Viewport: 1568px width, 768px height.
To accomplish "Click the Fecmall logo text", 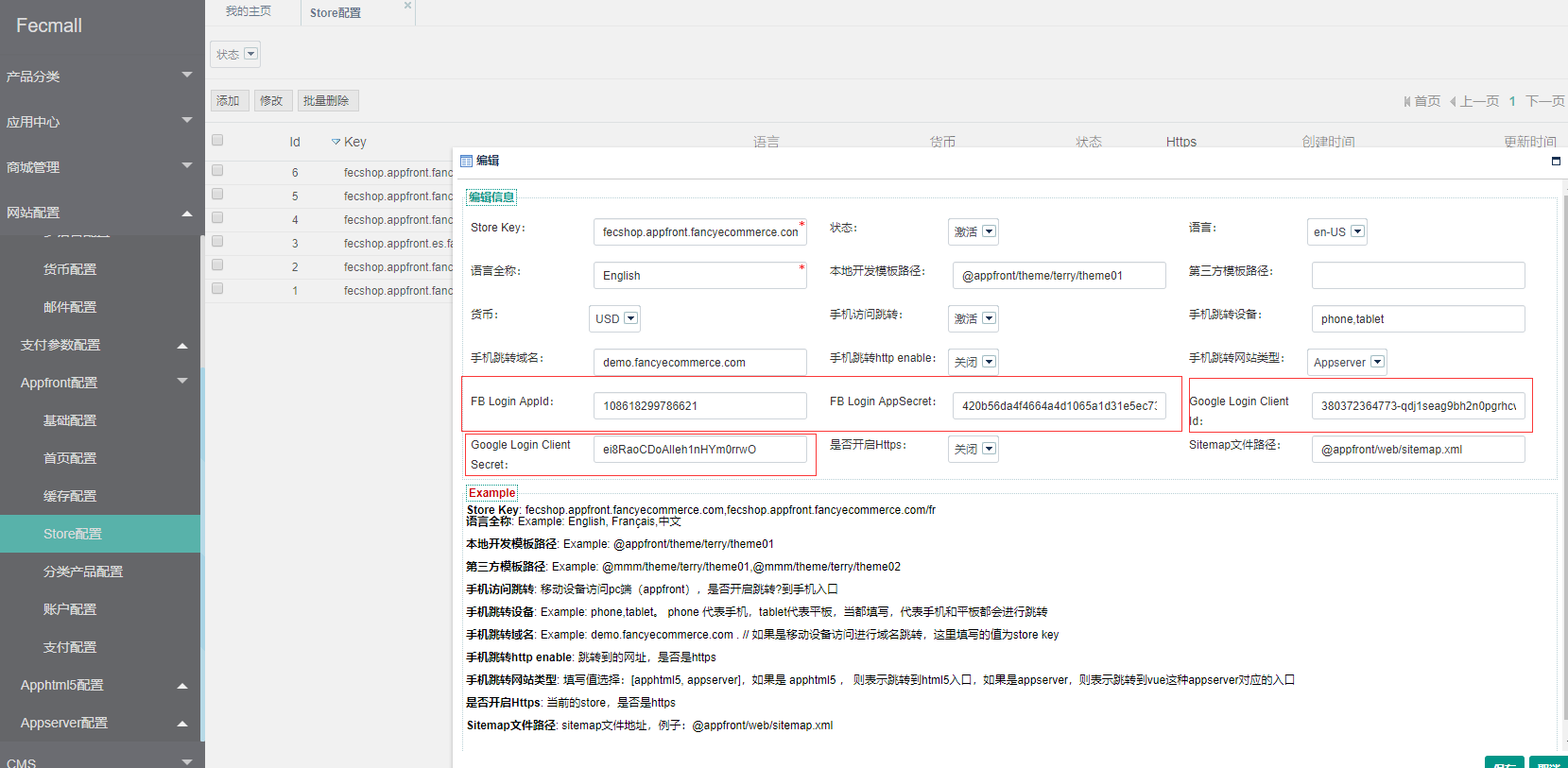I will tap(49, 26).
